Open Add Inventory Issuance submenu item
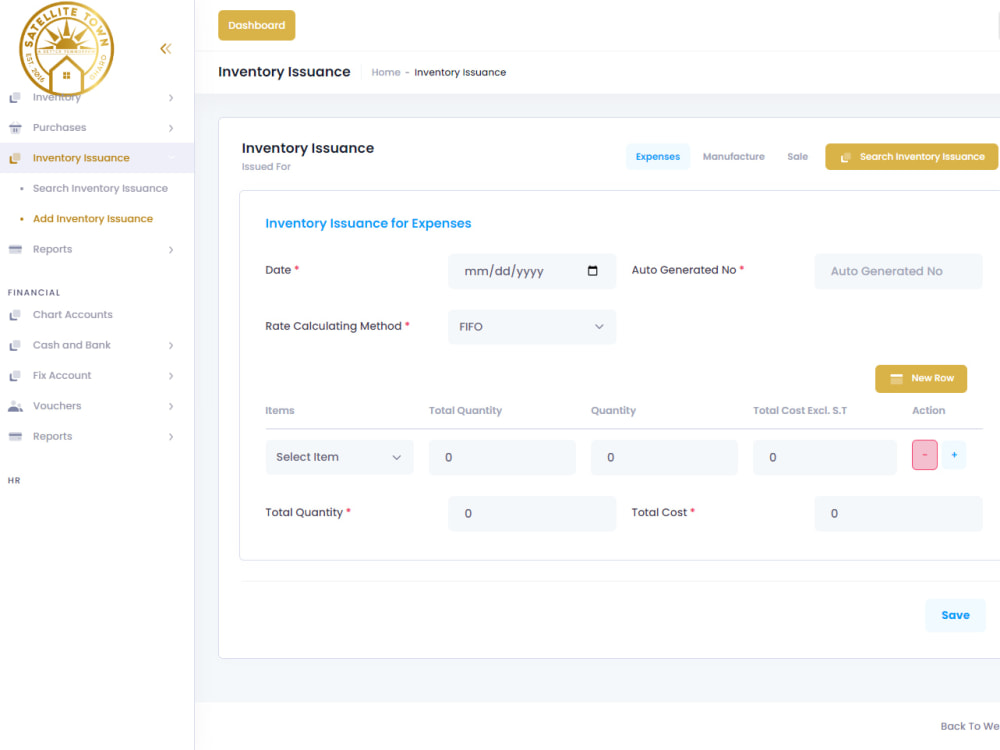Viewport: 1000px width, 750px height. 92,219
